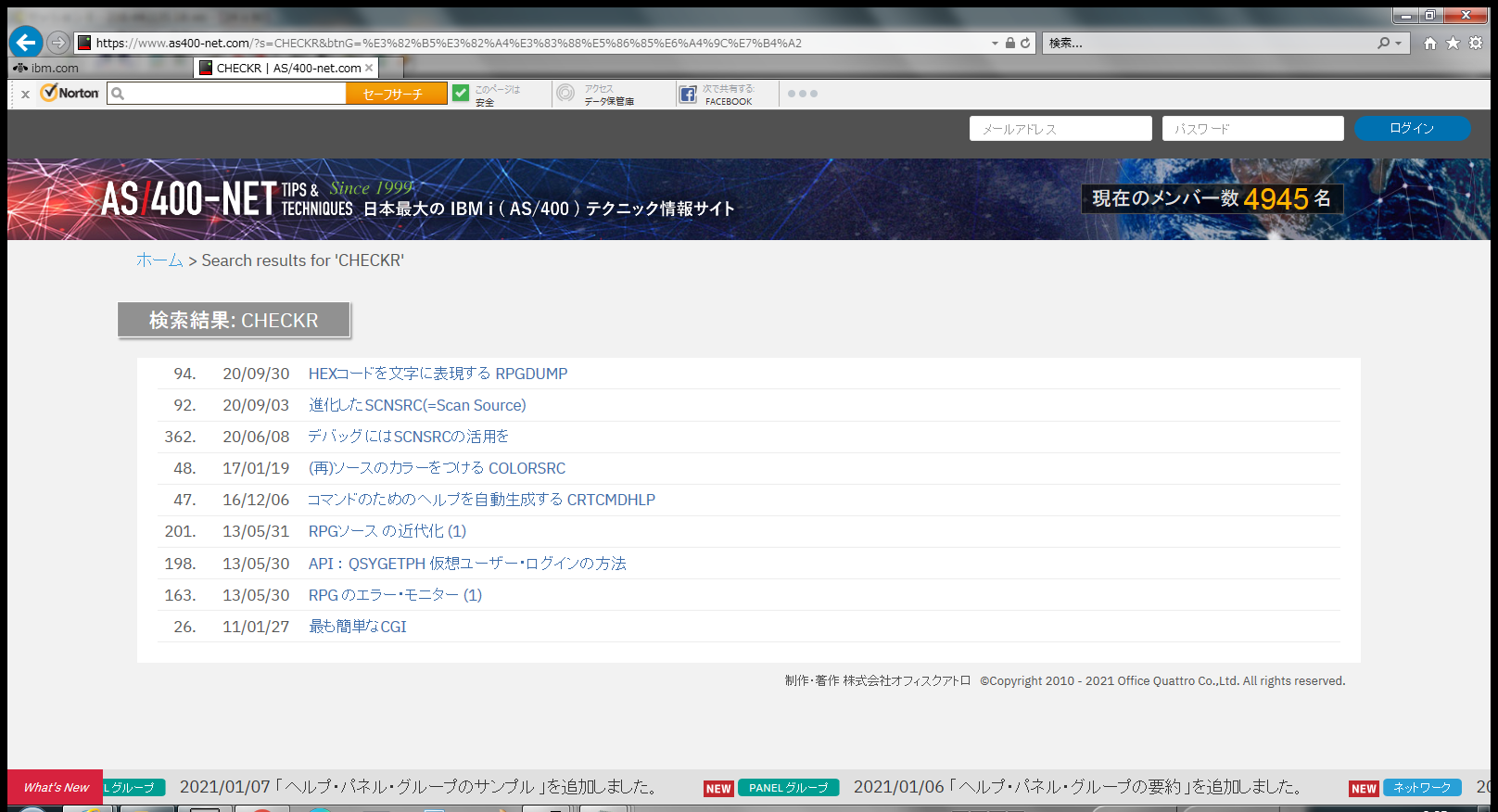Click the browser Forward arrow button
Viewport: 1498px width, 812px height.
point(58,43)
